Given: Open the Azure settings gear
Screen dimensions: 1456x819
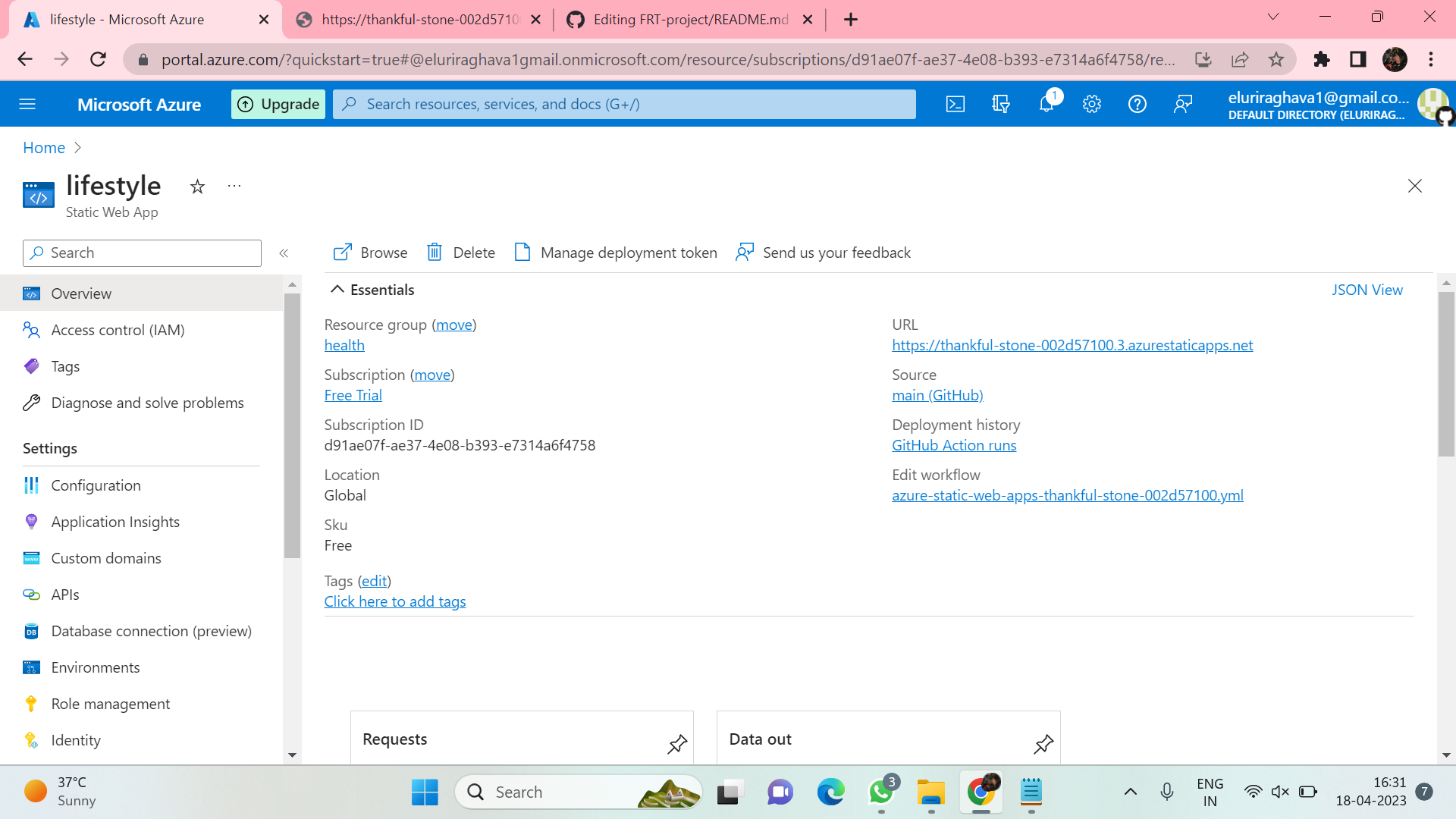Looking at the screenshot, I should coord(1092,104).
